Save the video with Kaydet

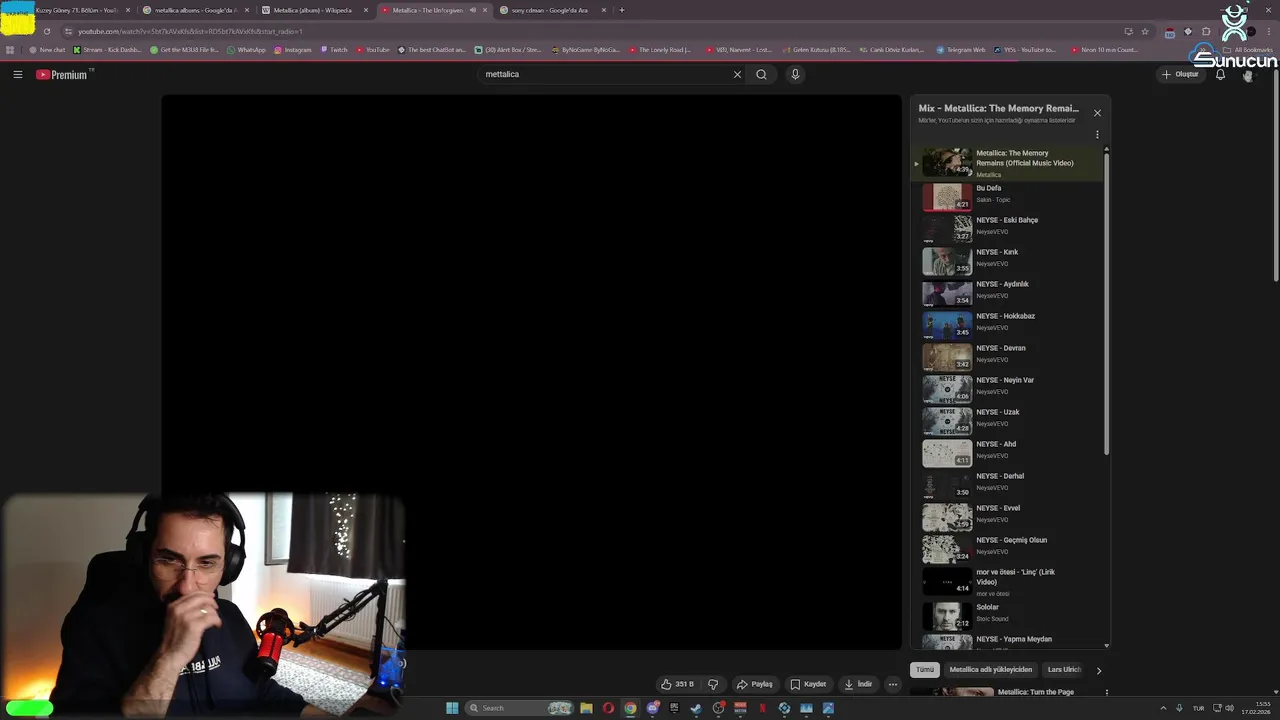pos(809,684)
